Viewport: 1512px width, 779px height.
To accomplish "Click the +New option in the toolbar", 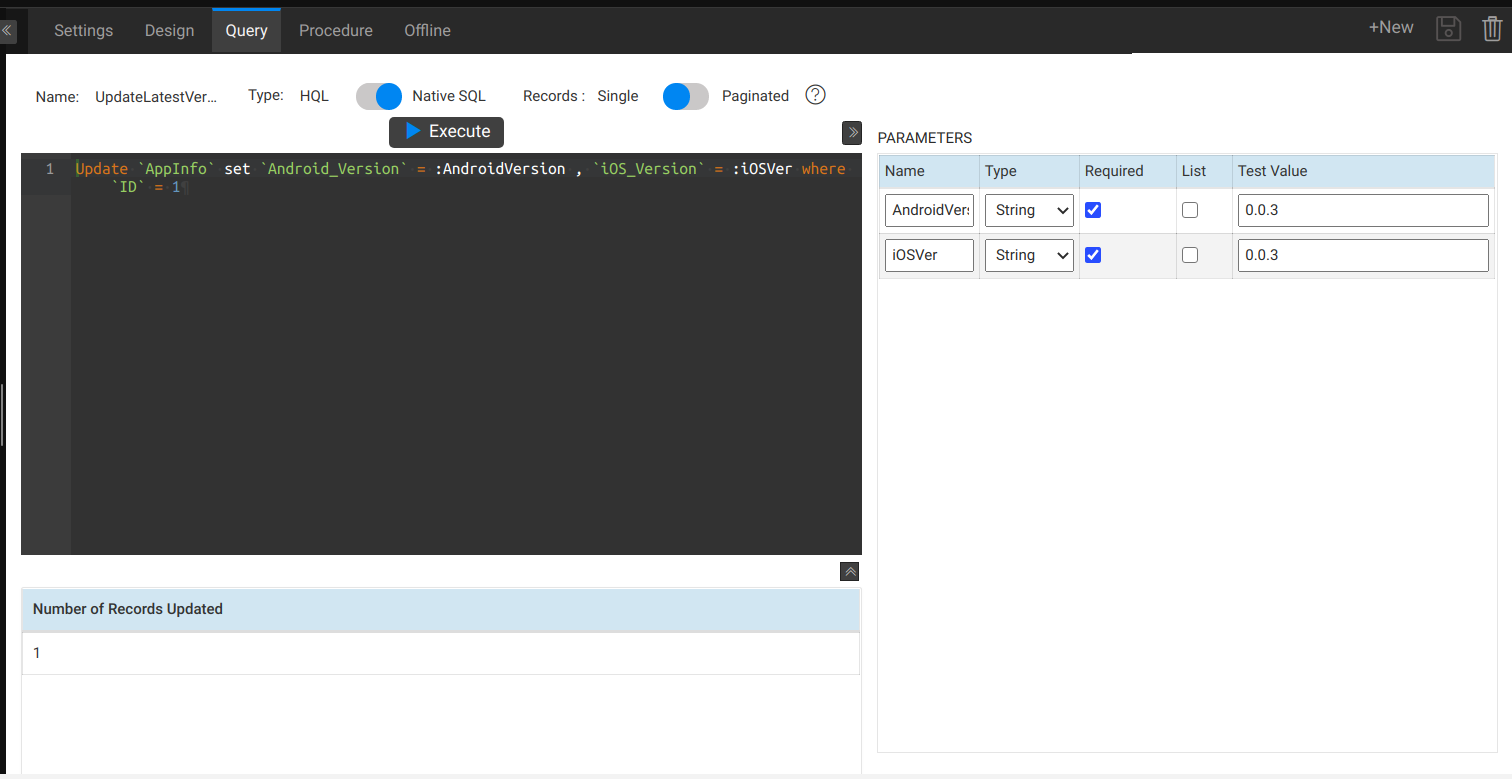I will pos(1390,27).
